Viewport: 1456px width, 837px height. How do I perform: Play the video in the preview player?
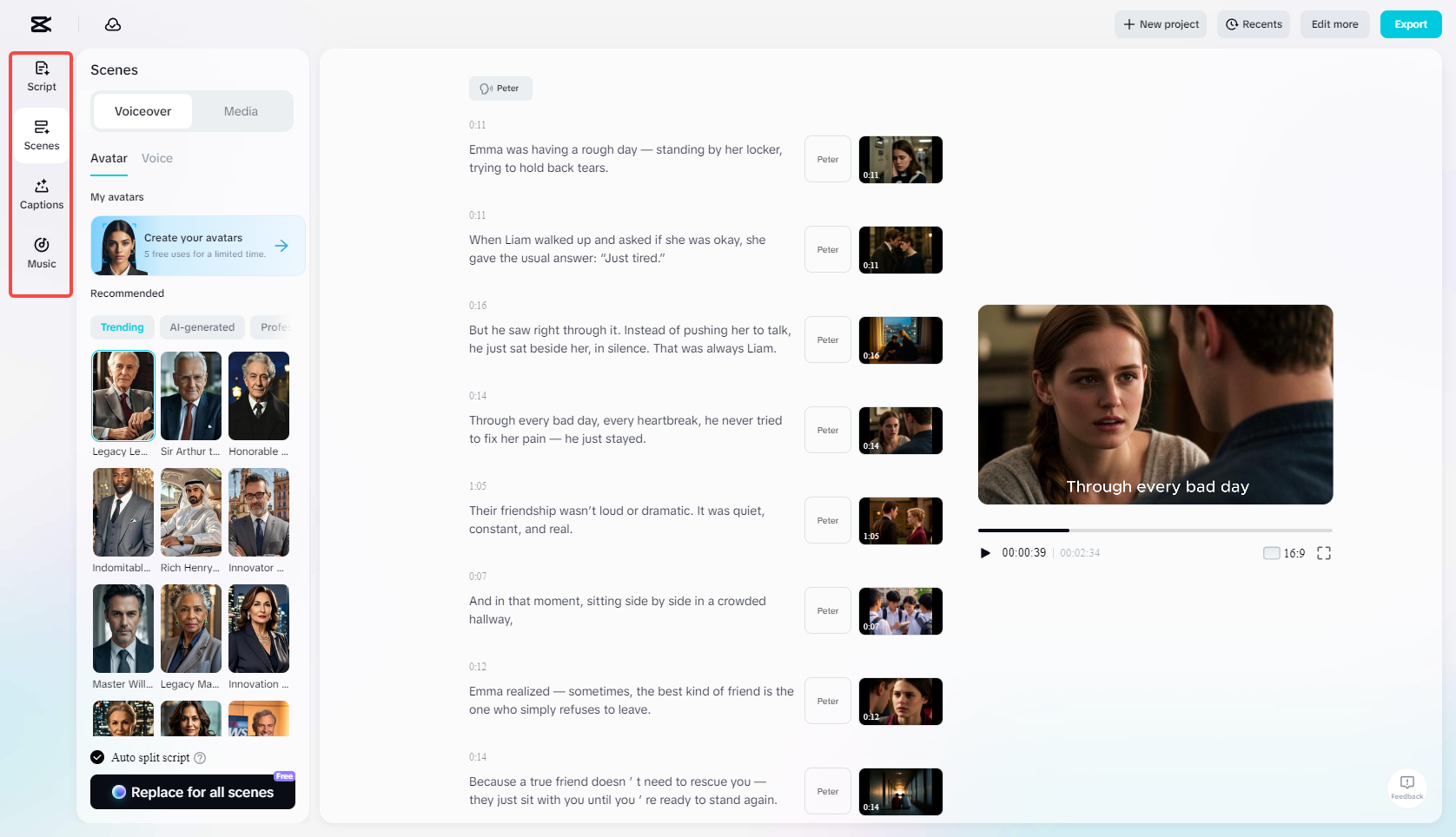pos(985,552)
